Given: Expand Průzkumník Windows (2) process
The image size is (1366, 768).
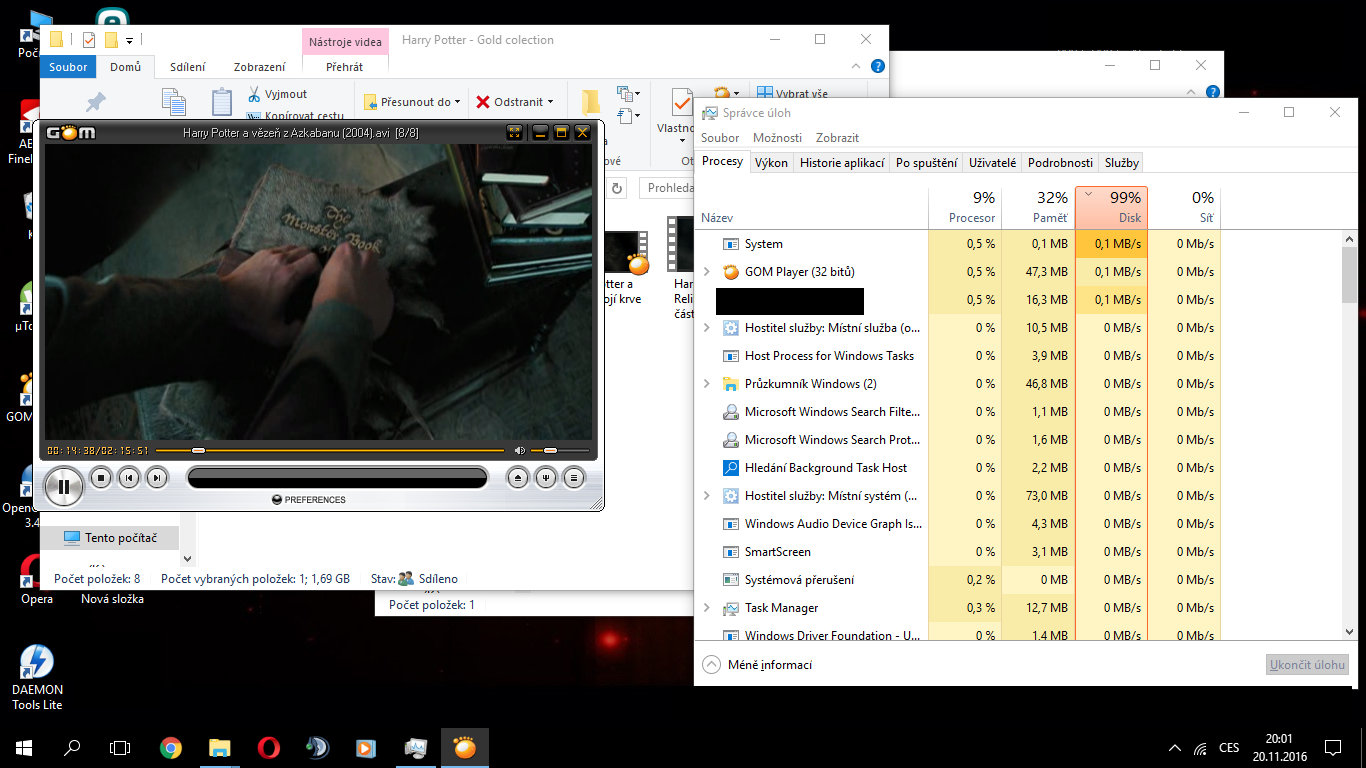Looking at the screenshot, I should tap(707, 384).
